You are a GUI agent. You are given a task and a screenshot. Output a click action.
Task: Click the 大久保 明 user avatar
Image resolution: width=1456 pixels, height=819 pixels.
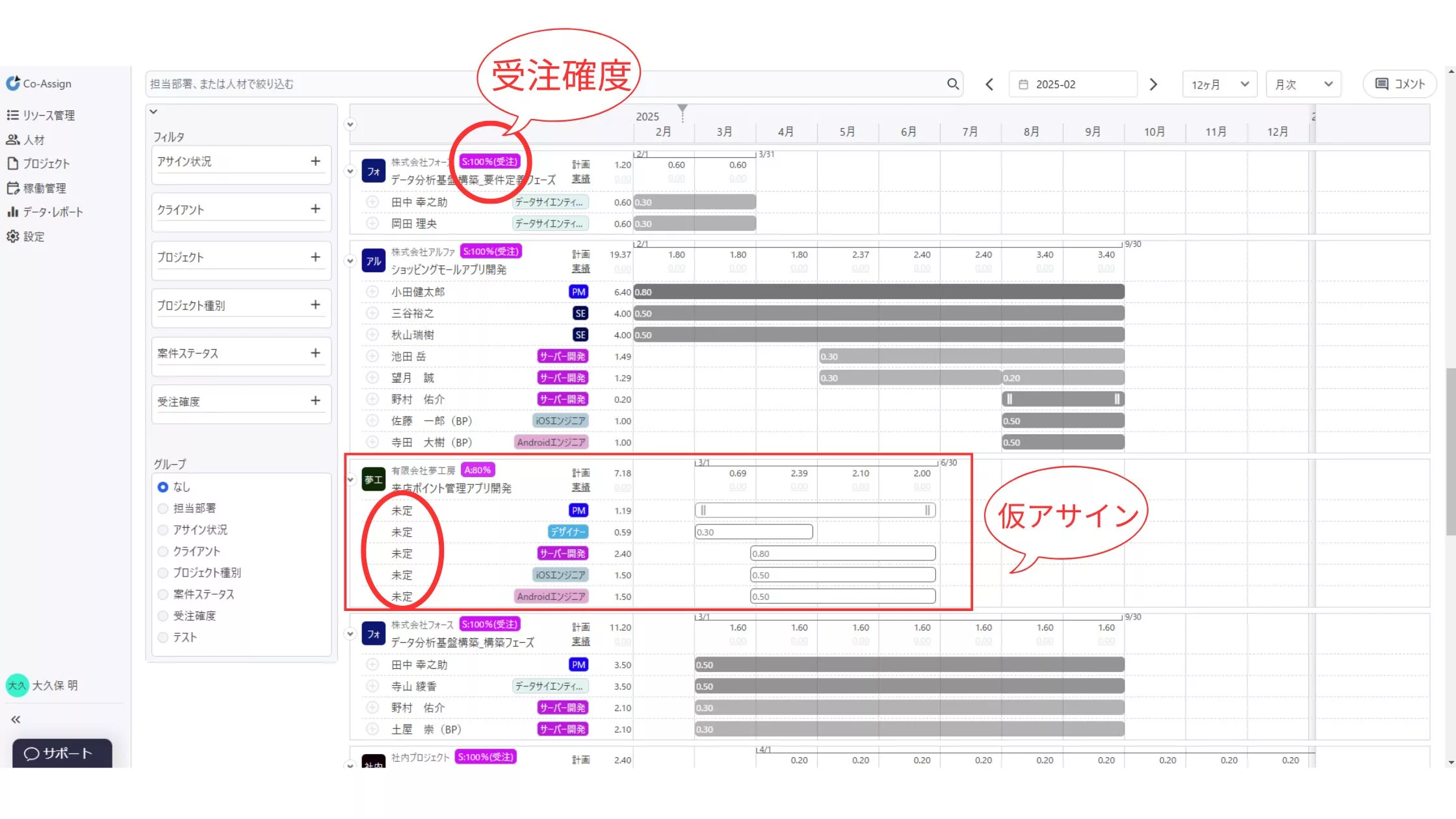tap(17, 685)
